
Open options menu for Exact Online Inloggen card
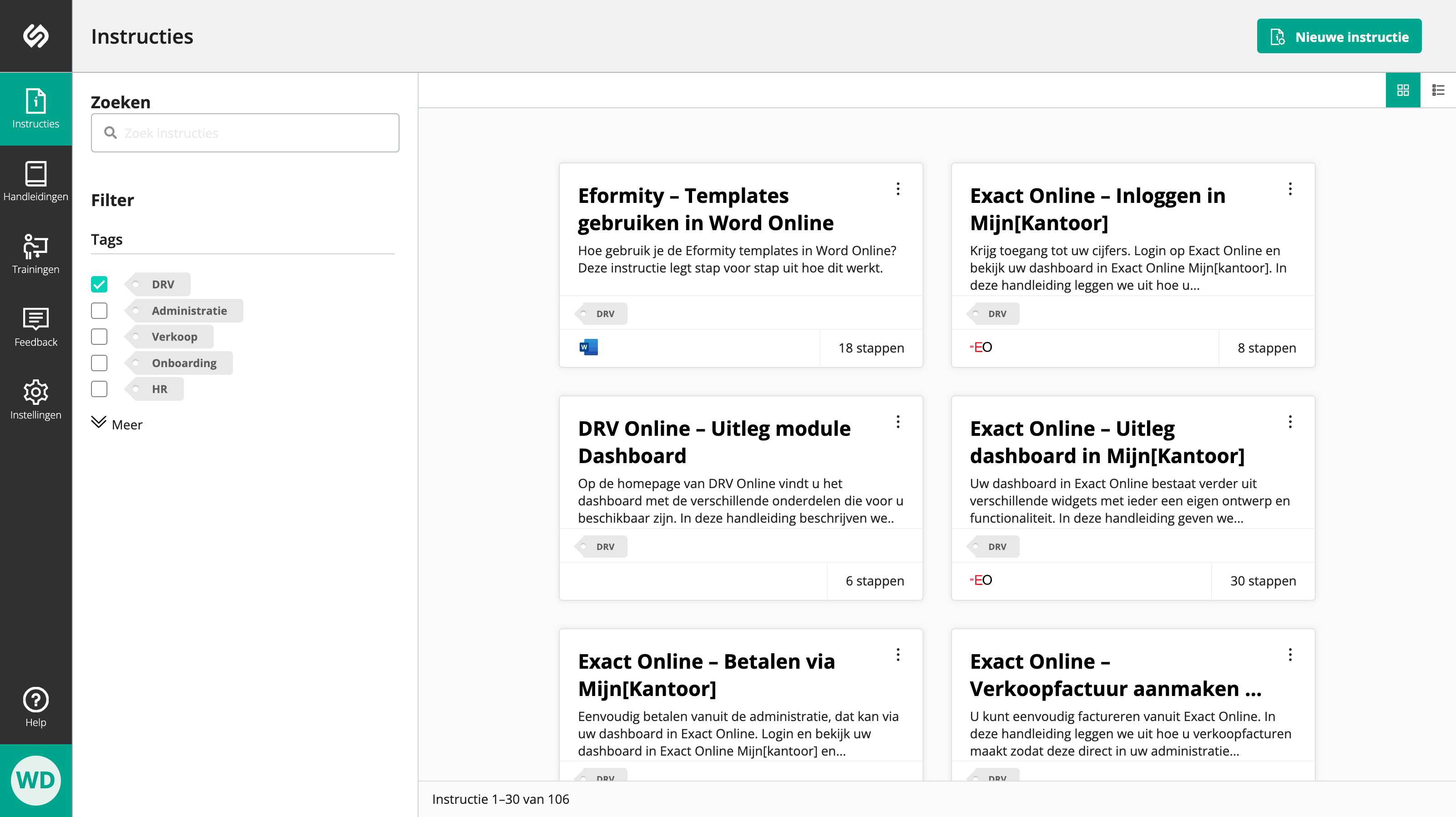pyautogui.click(x=1290, y=189)
